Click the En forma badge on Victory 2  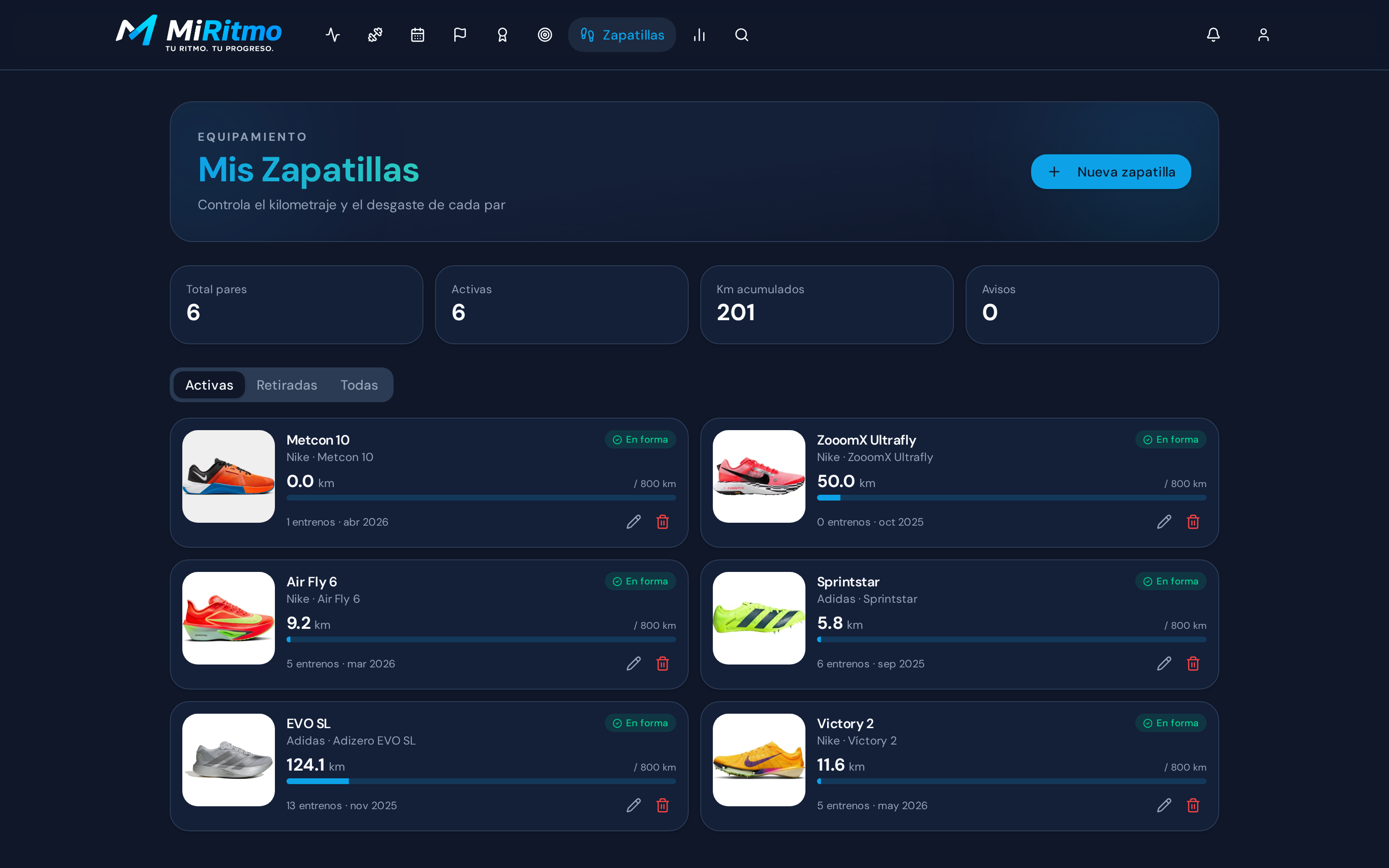(1171, 723)
